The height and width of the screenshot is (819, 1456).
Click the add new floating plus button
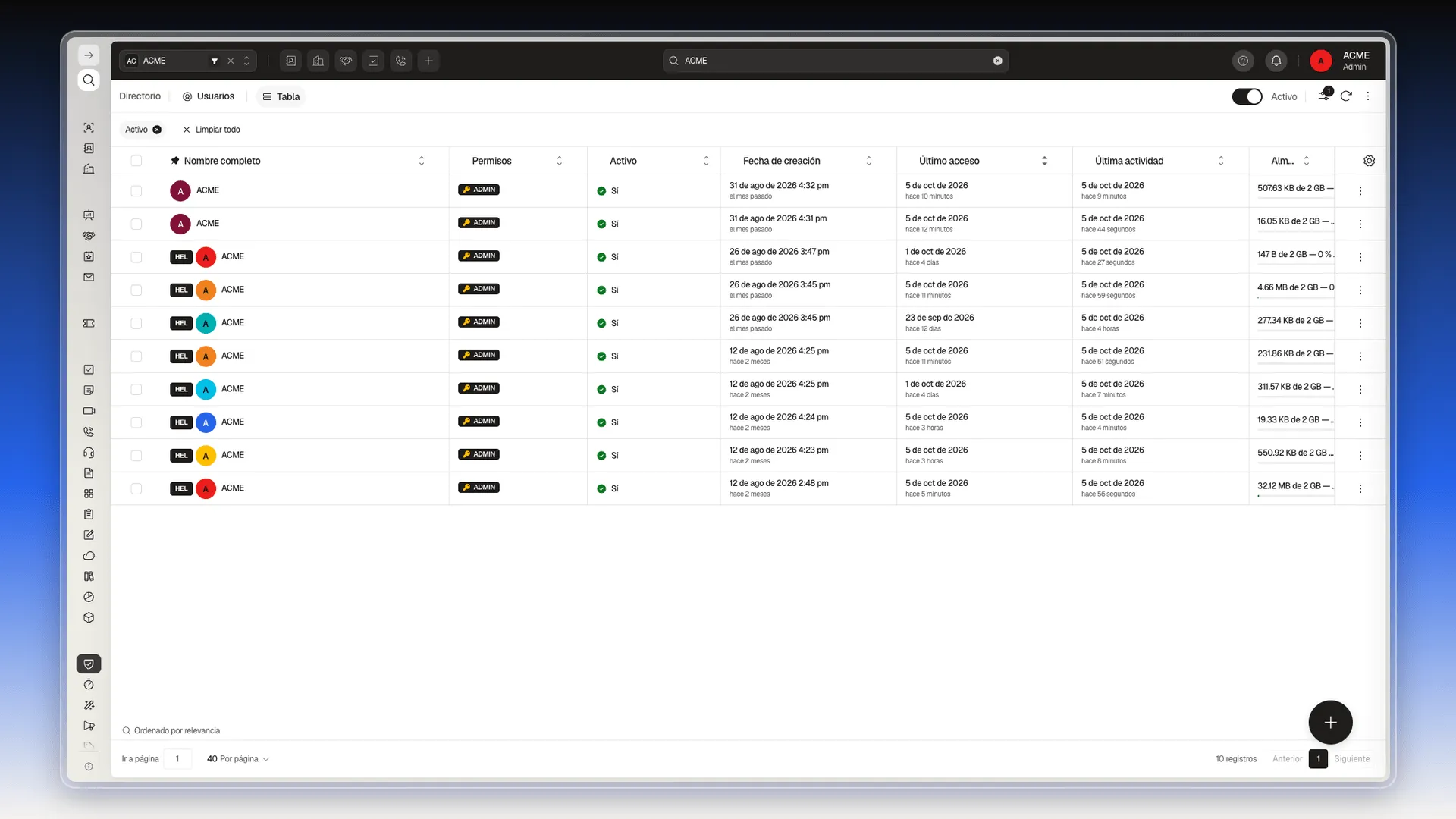pyautogui.click(x=1330, y=723)
